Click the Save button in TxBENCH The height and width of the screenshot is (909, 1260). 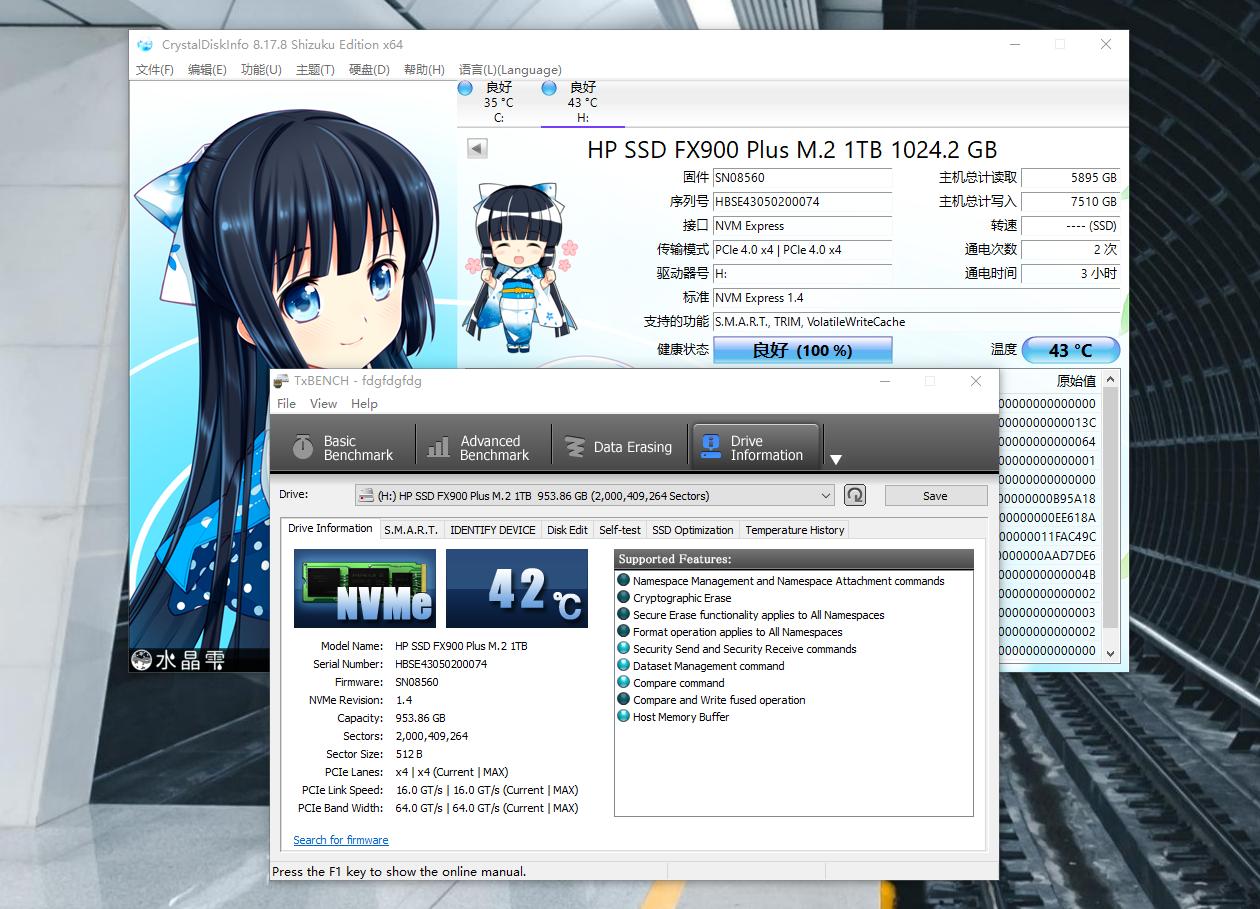click(x=934, y=495)
